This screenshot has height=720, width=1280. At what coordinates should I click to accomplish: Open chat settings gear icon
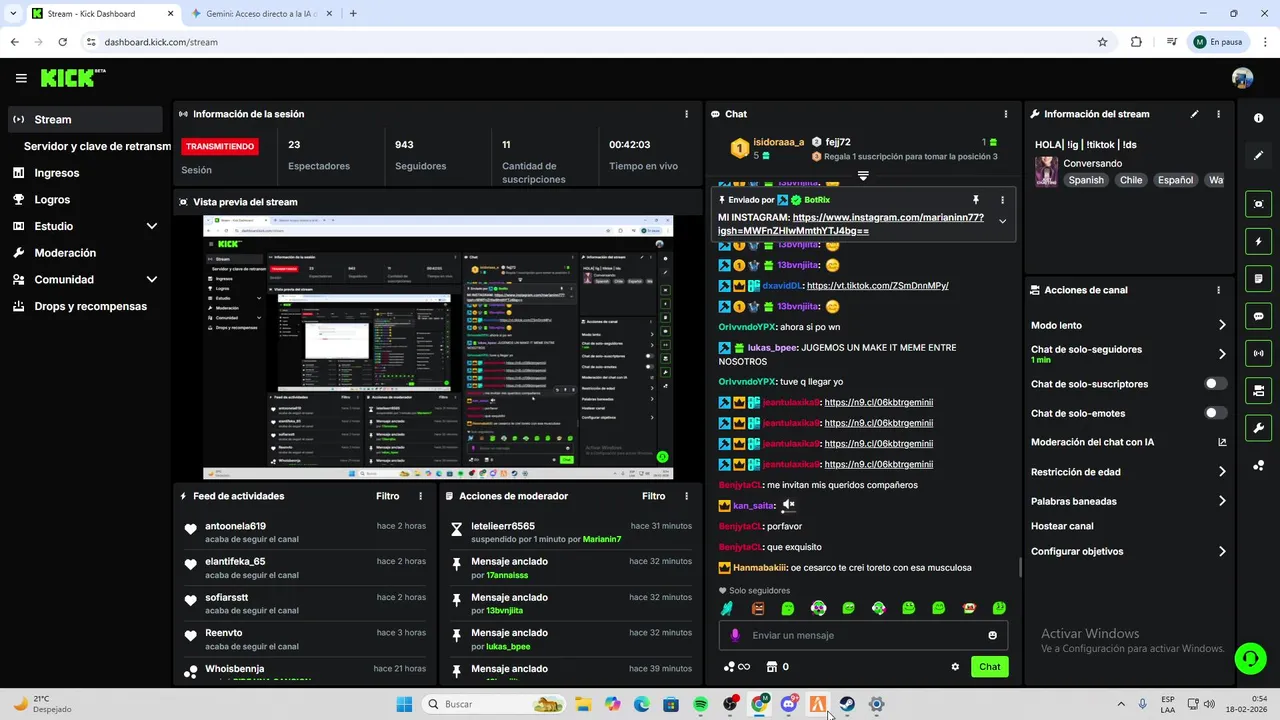pos(955,667)
